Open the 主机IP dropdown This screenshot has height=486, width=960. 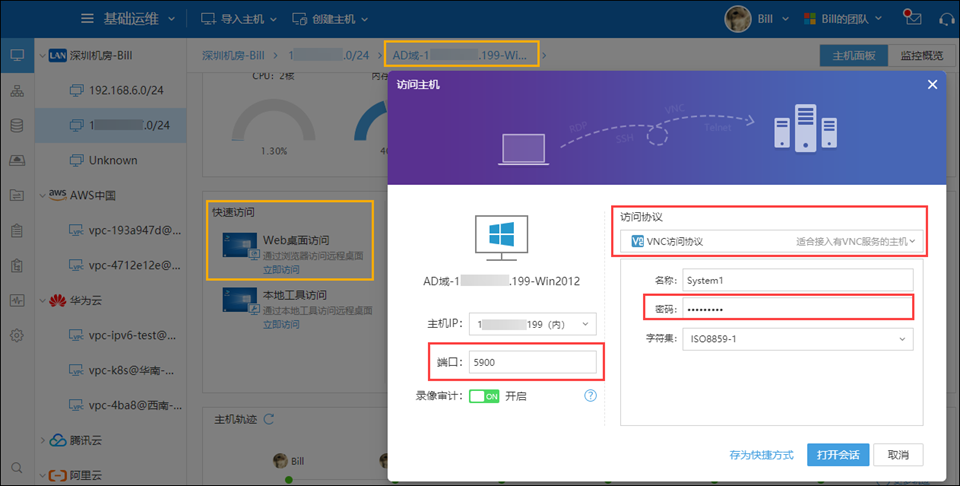tap(532, 324)
